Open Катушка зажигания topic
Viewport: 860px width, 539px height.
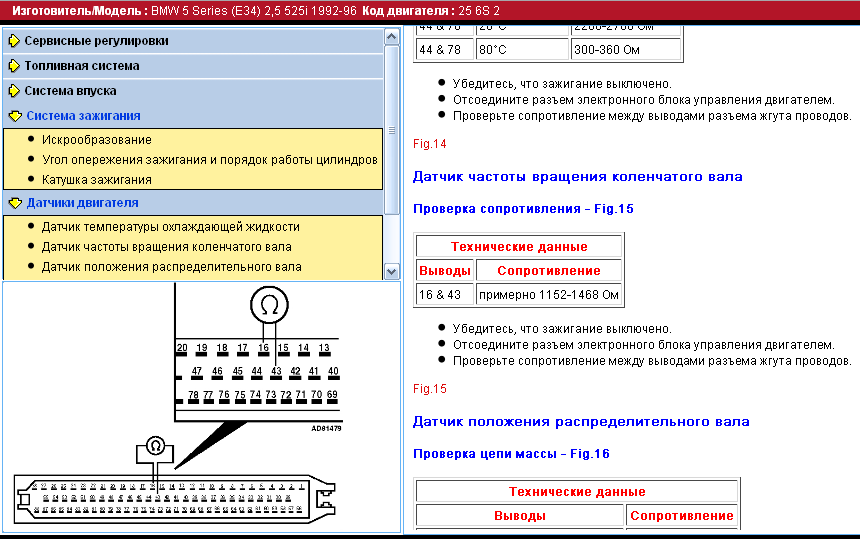coord(97,180)
